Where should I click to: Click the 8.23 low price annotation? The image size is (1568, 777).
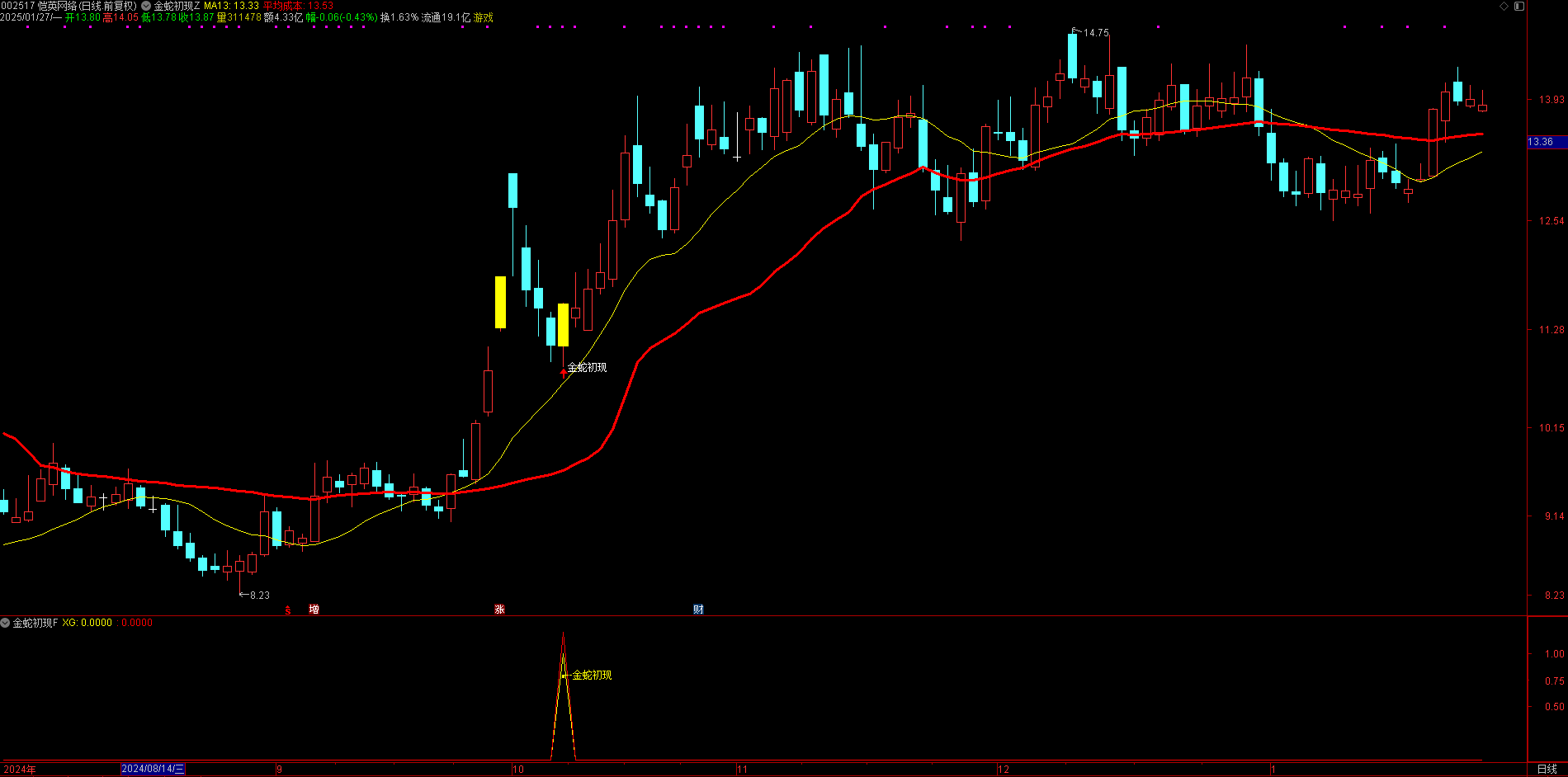(259, 595)
